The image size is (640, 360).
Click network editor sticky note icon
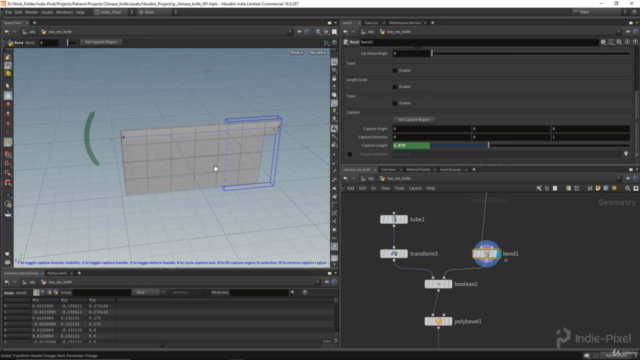[x=598, y=188]
